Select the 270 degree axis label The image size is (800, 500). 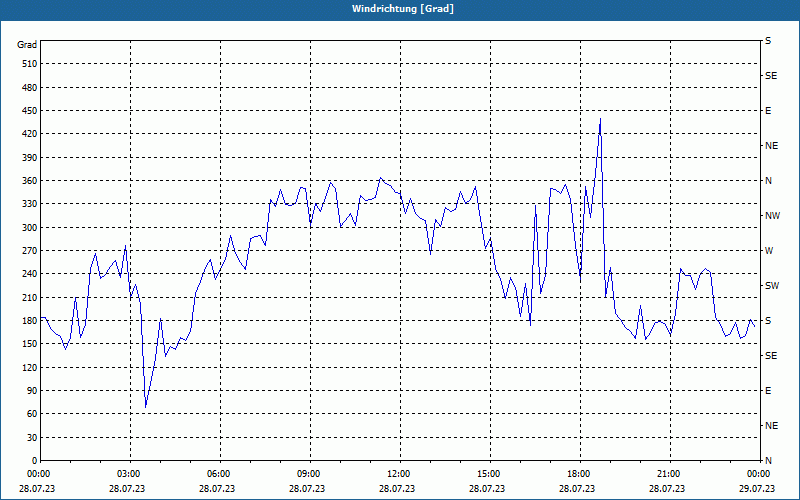coord(30,251)
